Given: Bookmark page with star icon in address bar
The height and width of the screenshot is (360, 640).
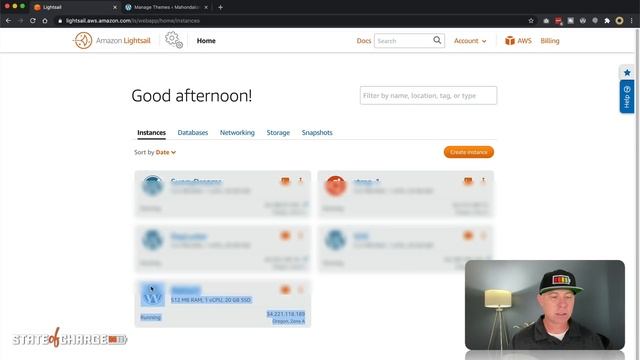Looking at the screenshot, I should [531, 20].
